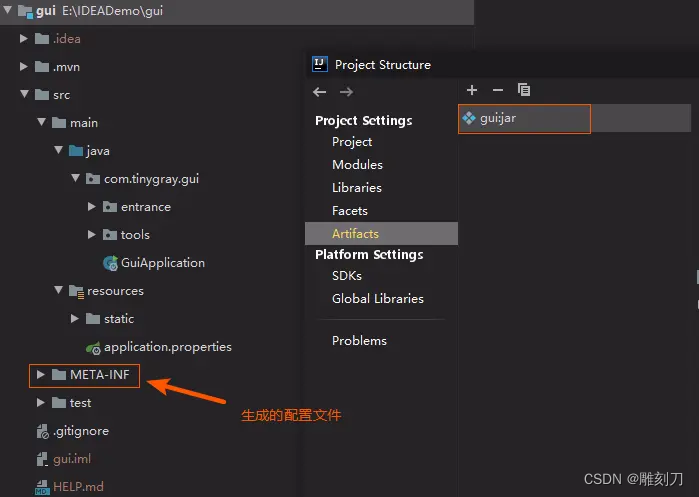This screenshot has height=497, width=699.
Task: Select application.properties file name
Action: (x=168, y=347)
